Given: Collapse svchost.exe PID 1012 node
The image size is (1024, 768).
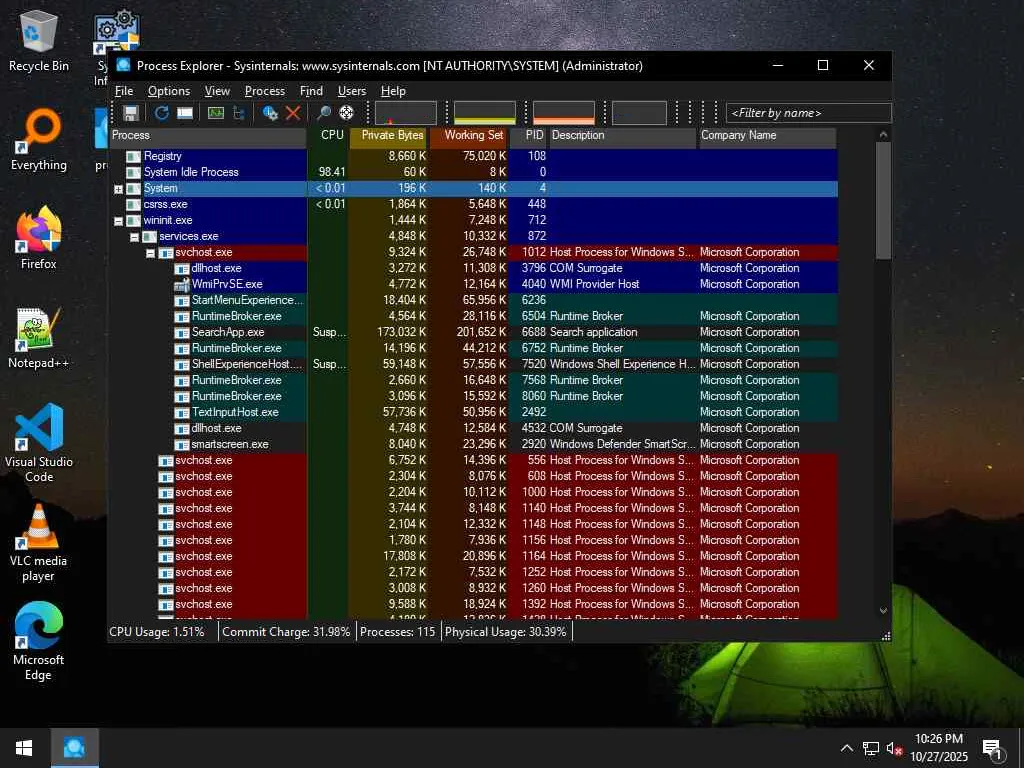Looking at the screenshot, I should tap(150, 253).
